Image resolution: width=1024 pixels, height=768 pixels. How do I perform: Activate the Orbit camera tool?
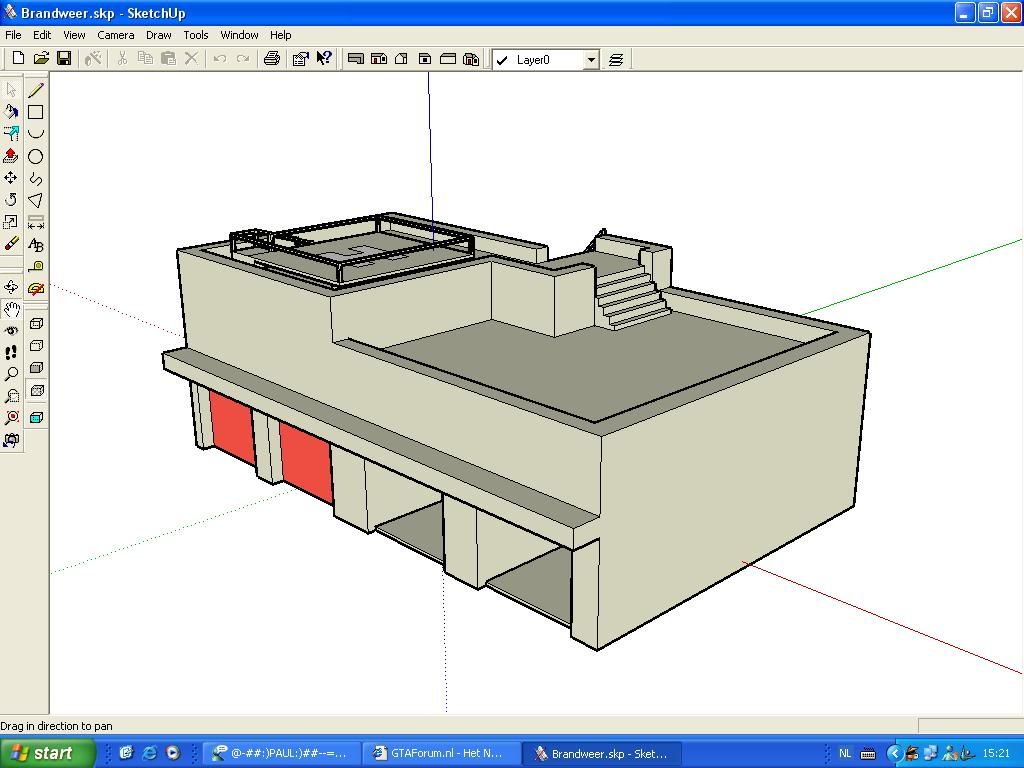11,287
